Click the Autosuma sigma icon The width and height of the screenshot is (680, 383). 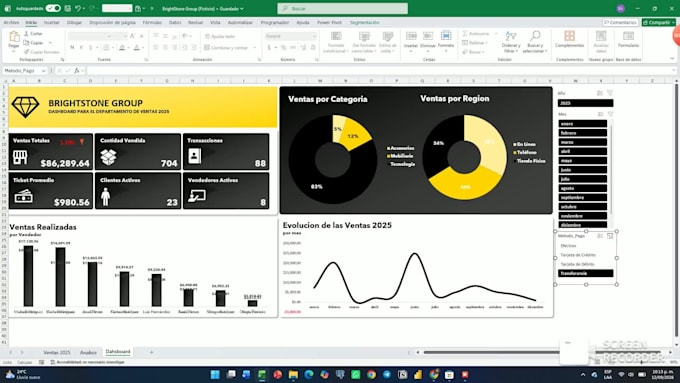465,33
